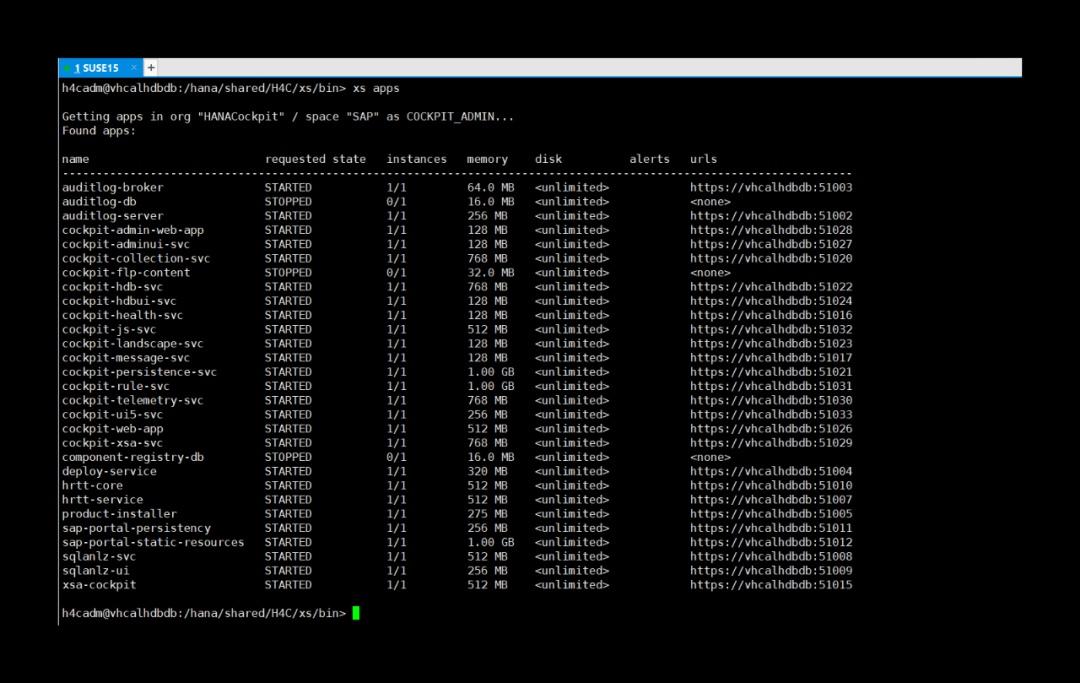Click the app name cockpit-collection-svc
Image resolution: width=1080 pixels, height=683 pixels.
pos(136,258)
